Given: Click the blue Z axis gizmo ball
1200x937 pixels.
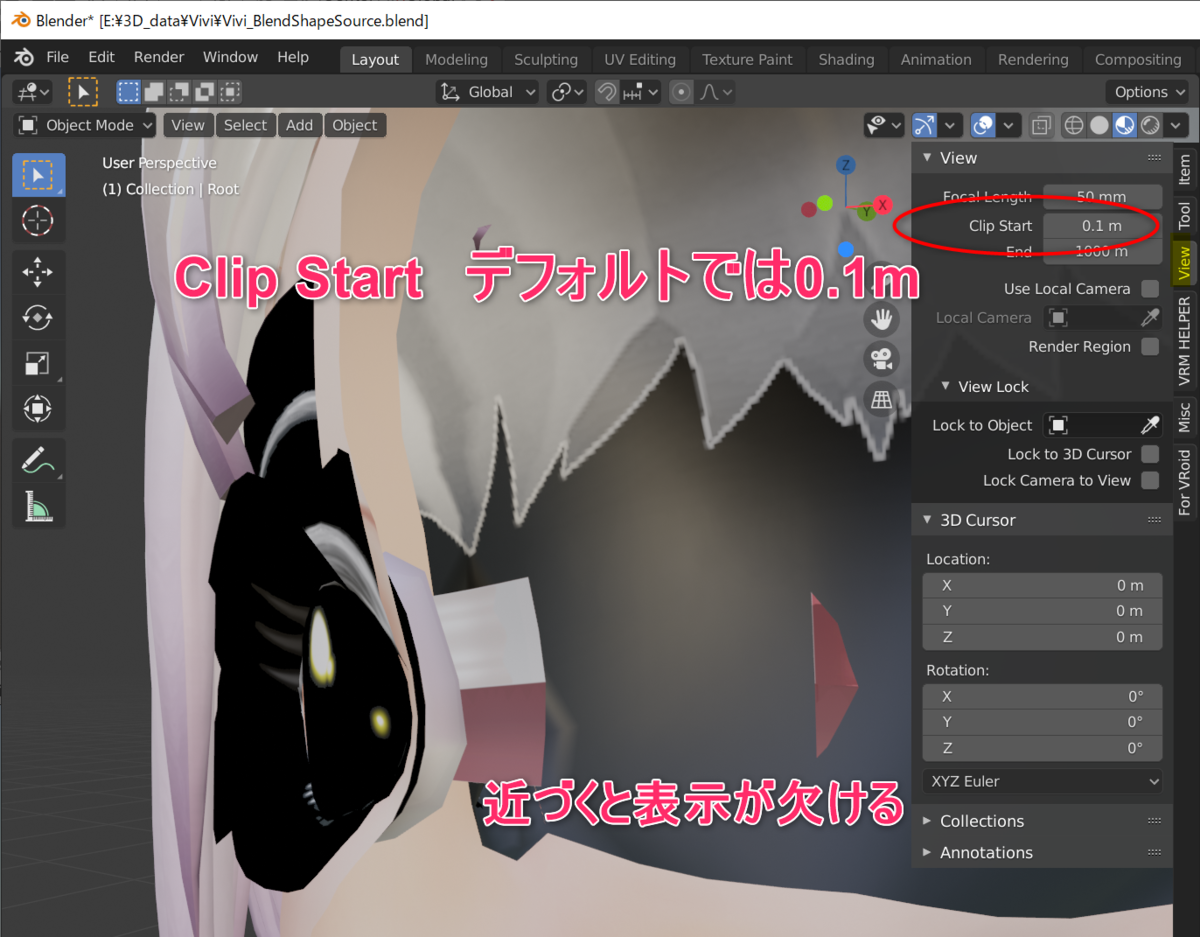Looking at the screenshot, I should [846, 165].
